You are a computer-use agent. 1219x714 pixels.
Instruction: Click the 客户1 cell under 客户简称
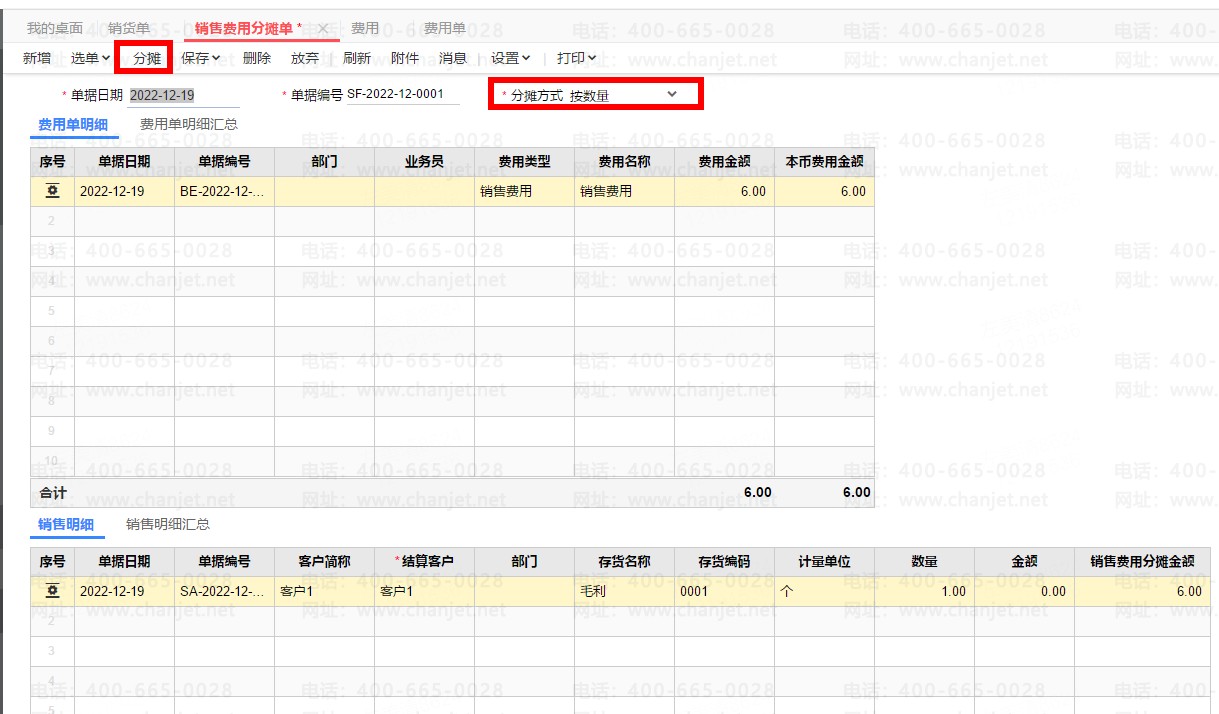point(324,591)
